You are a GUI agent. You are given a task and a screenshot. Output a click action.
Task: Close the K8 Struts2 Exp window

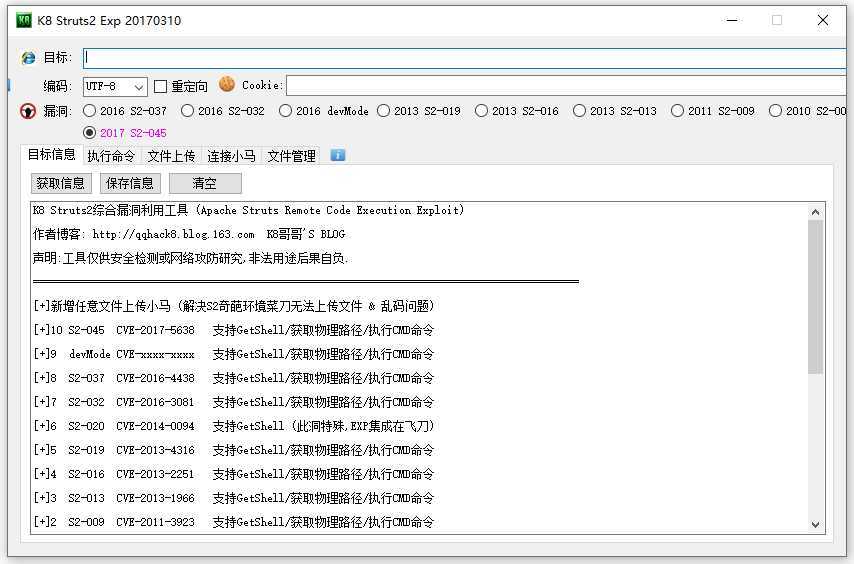coord(823,21)
